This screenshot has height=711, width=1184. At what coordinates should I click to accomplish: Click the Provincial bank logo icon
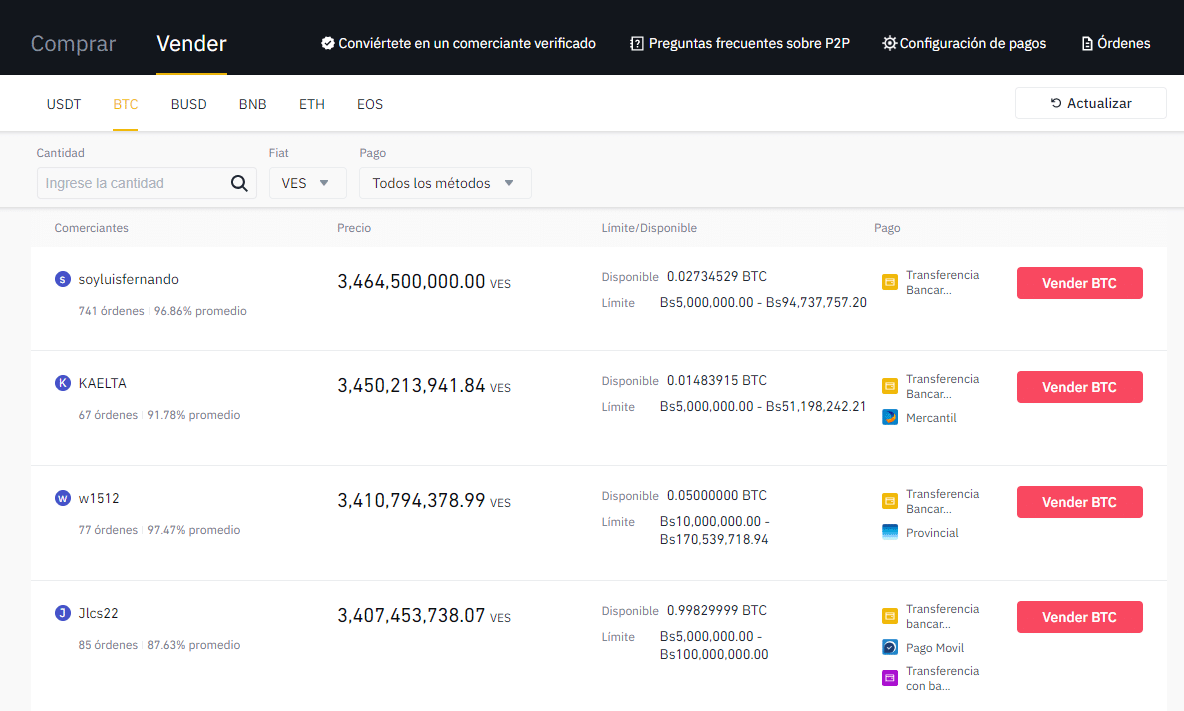point(890,533)
